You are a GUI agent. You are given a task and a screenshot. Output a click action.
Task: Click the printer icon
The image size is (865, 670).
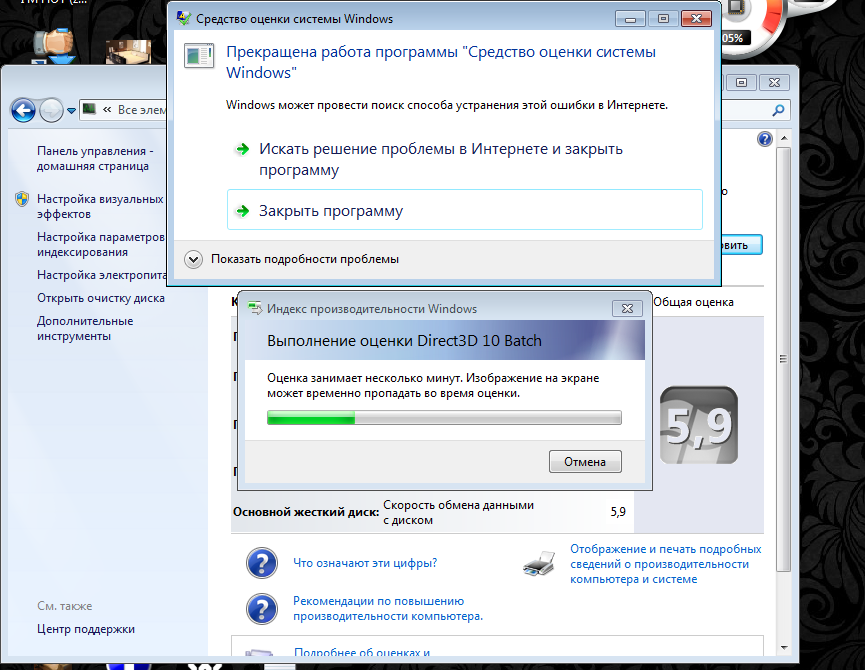click(x=539, y=564)
